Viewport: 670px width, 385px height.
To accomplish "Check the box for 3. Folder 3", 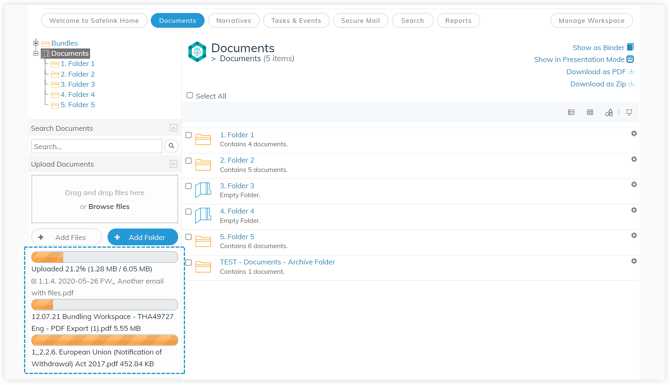I will (x=188, y=186).
